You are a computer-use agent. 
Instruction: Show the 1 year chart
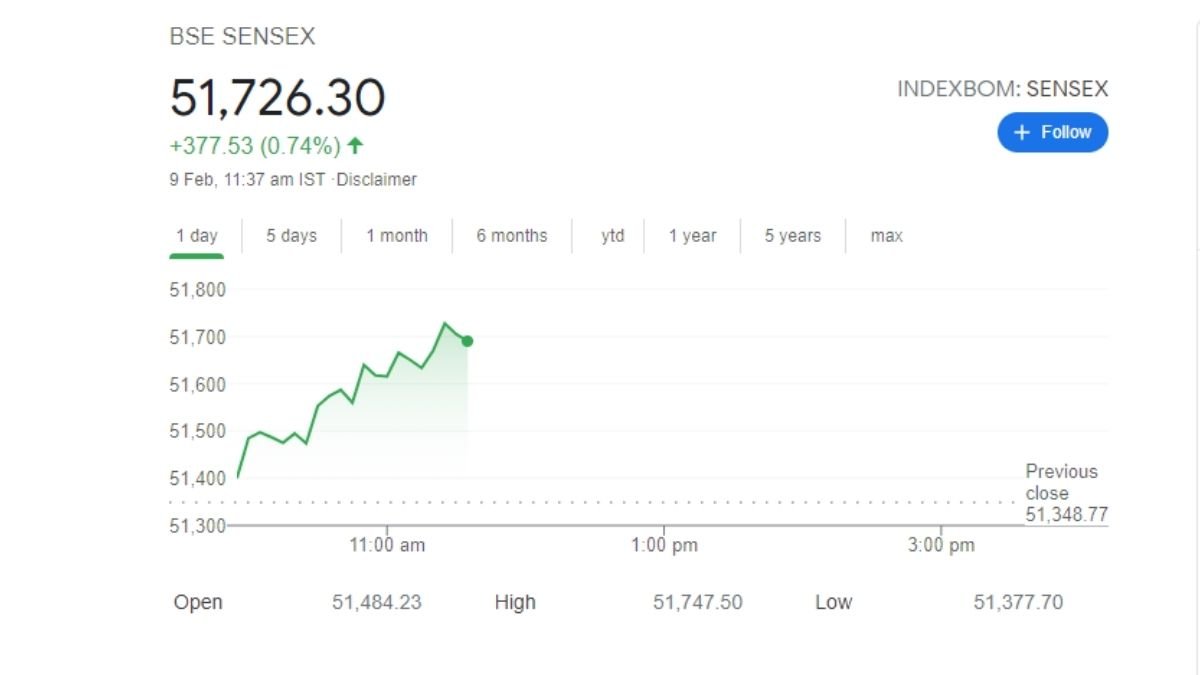pyautogui.click(x=691, y=236)
